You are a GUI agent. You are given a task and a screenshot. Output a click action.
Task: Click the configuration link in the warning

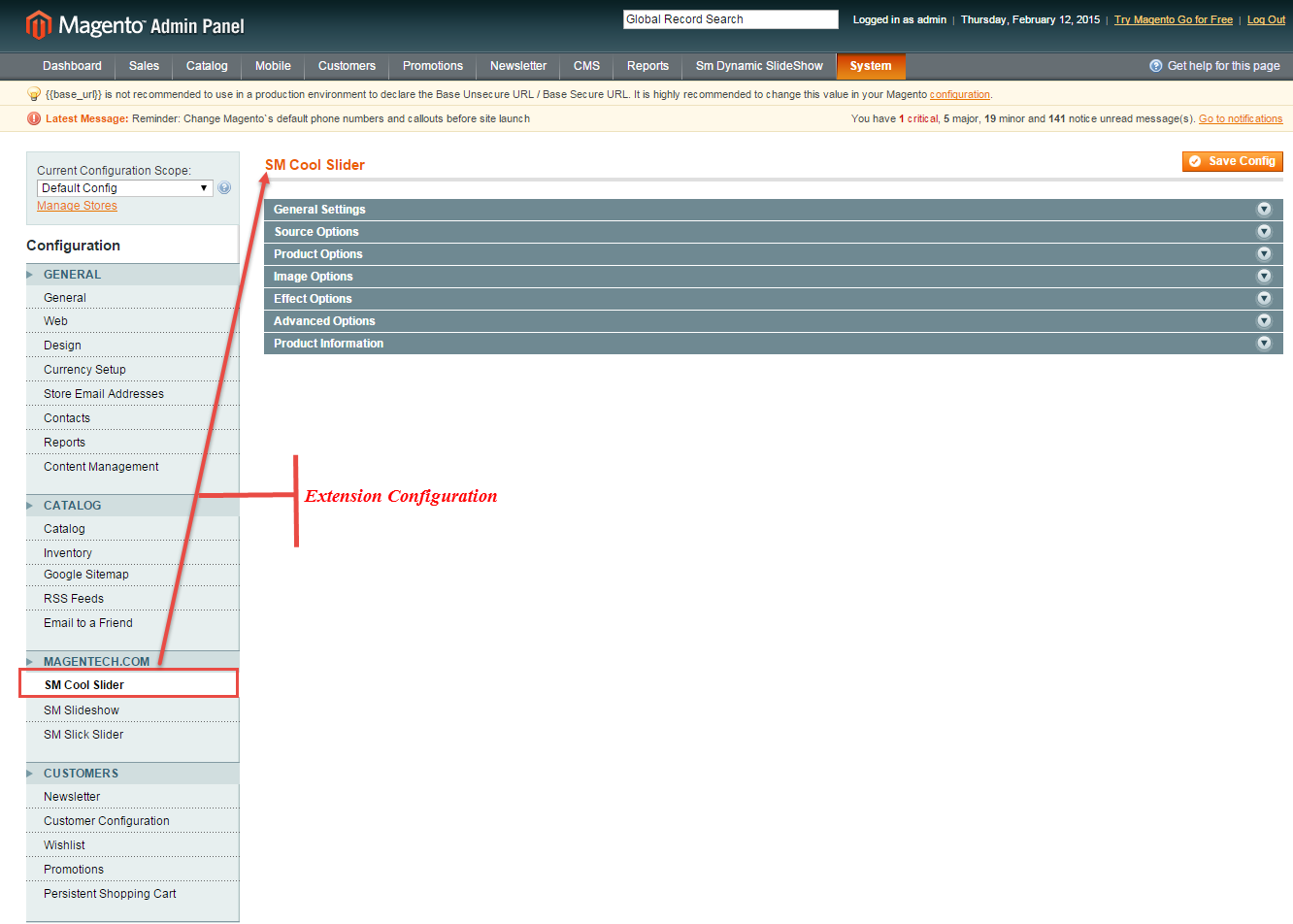pyautogui.click(x=960, y=94)
